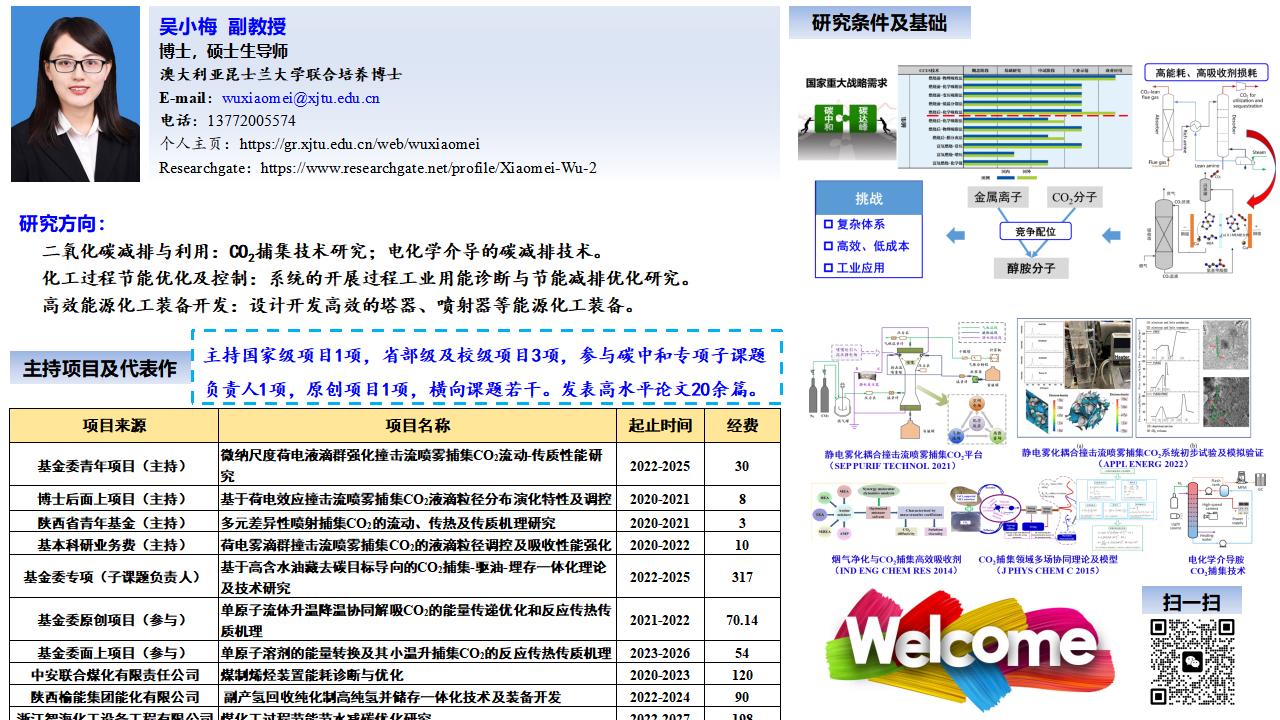Click the 研究条件及基础 section header

[x=879, y=22]
